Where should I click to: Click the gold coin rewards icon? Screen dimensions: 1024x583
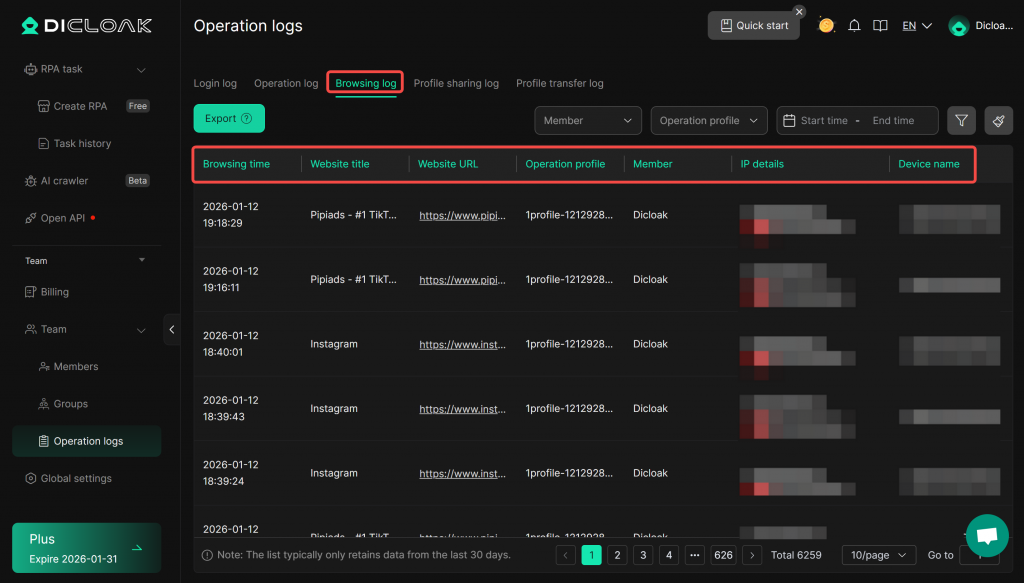click(826, 26)
